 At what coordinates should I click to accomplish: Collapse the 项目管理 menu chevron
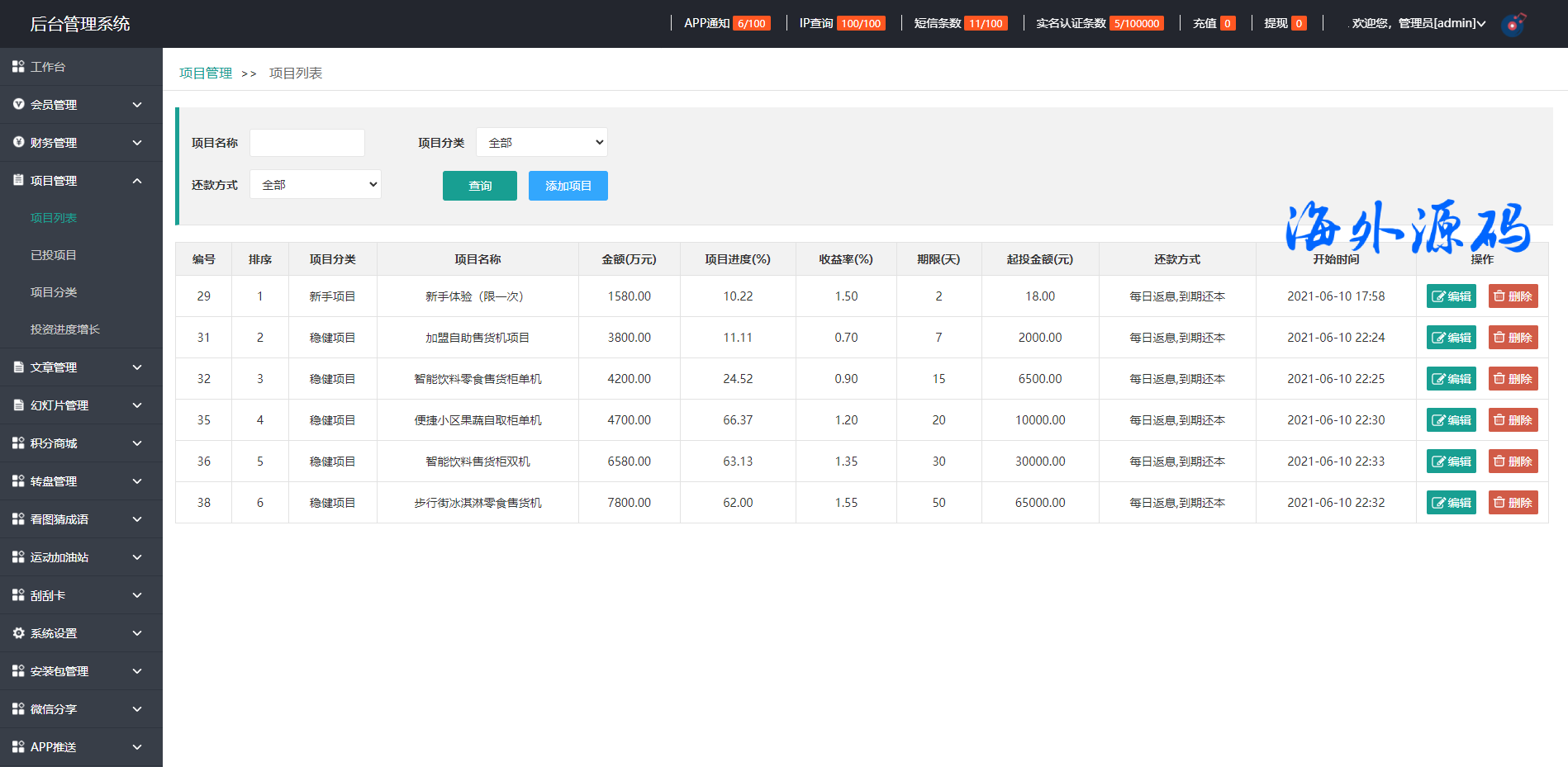[137, 181]
